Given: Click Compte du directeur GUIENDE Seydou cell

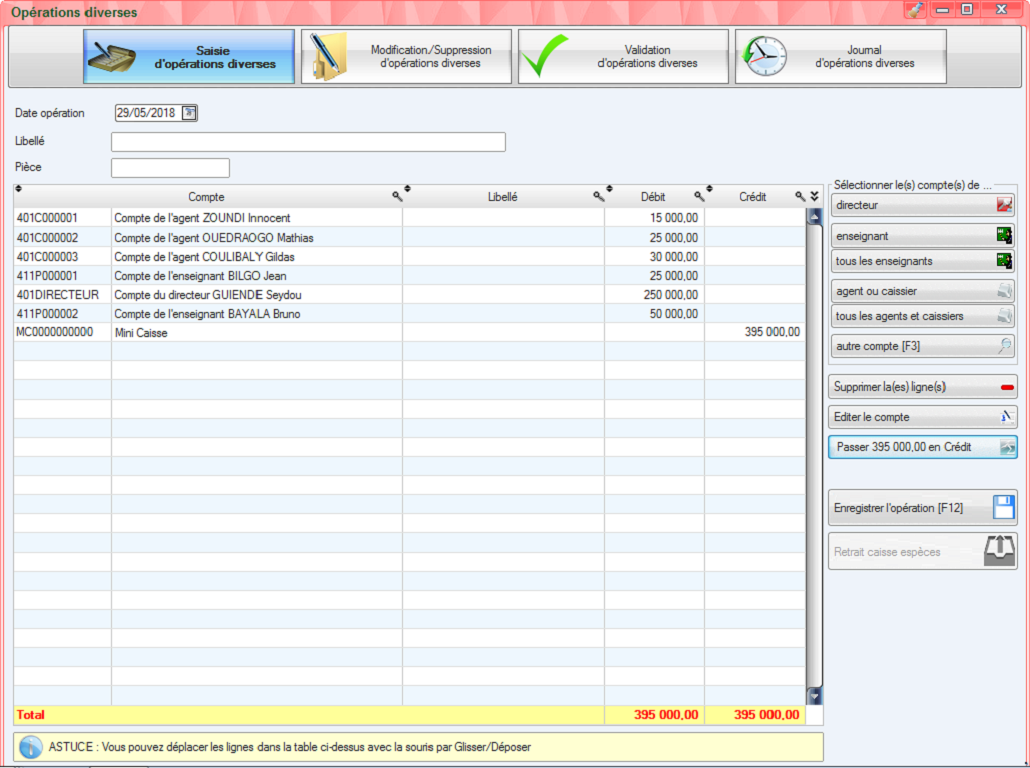Looking at the screenshot, I should (256, 294).
